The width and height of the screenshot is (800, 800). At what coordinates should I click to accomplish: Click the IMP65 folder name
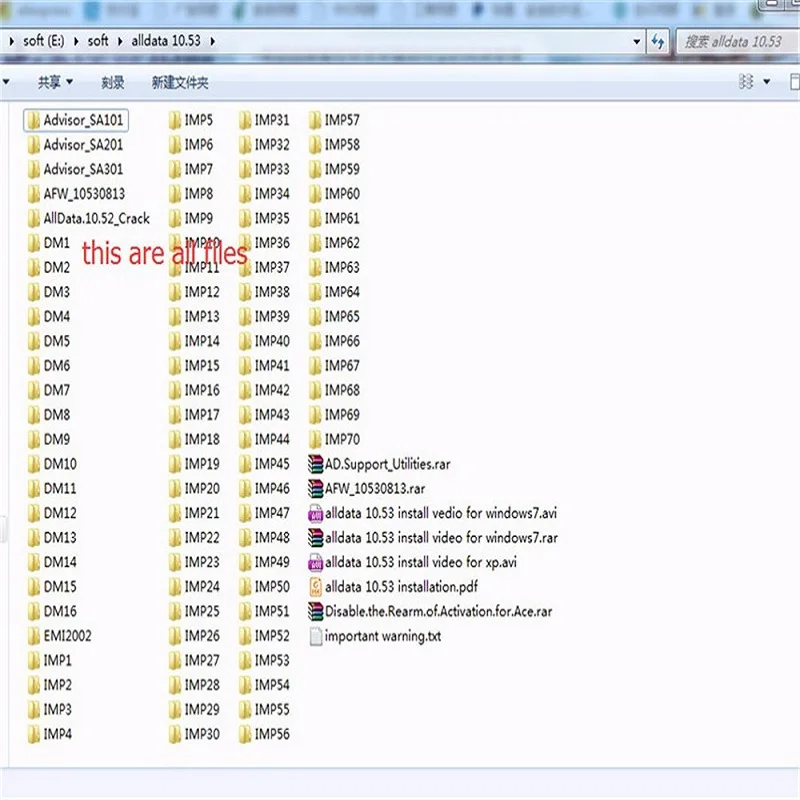(342, 316)
